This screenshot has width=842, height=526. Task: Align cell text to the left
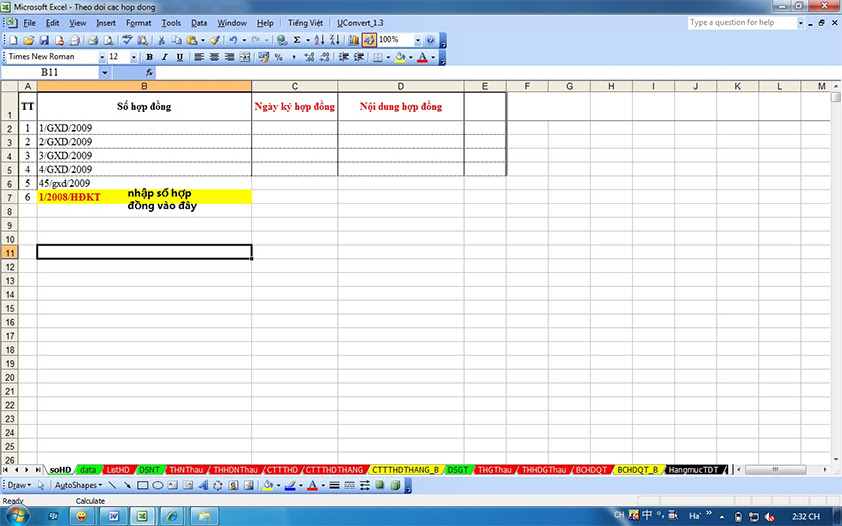click(199, 57)
